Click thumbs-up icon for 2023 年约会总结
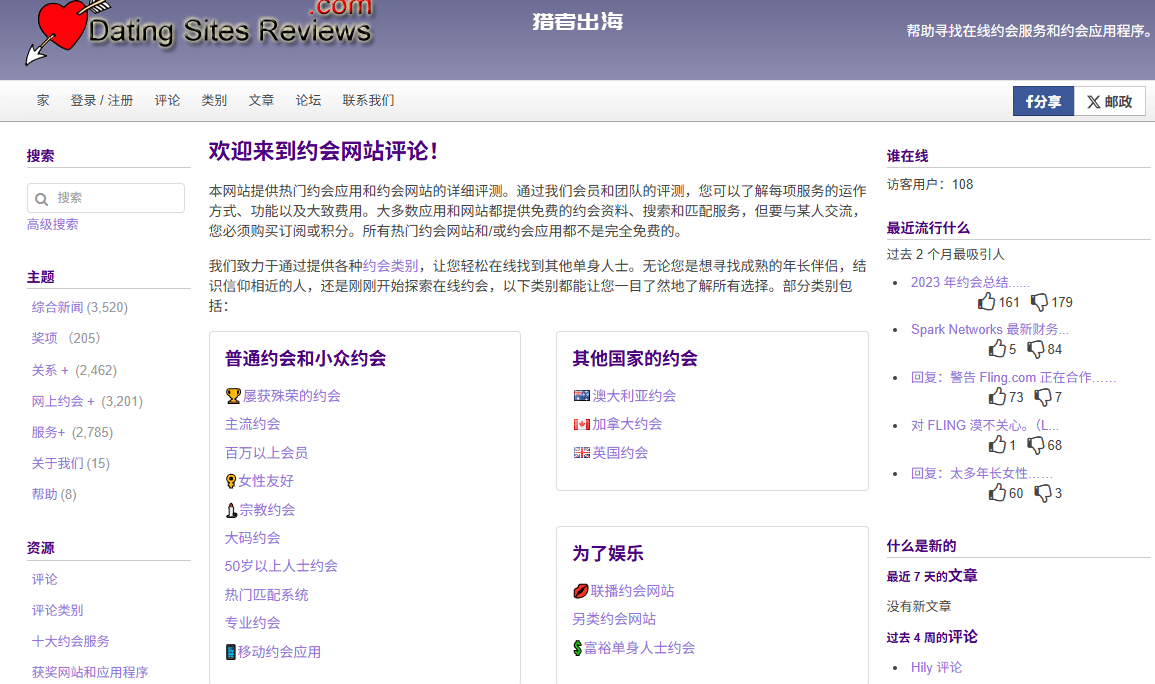Viewport: 1155px width, 684px height. tap(987, 302)
